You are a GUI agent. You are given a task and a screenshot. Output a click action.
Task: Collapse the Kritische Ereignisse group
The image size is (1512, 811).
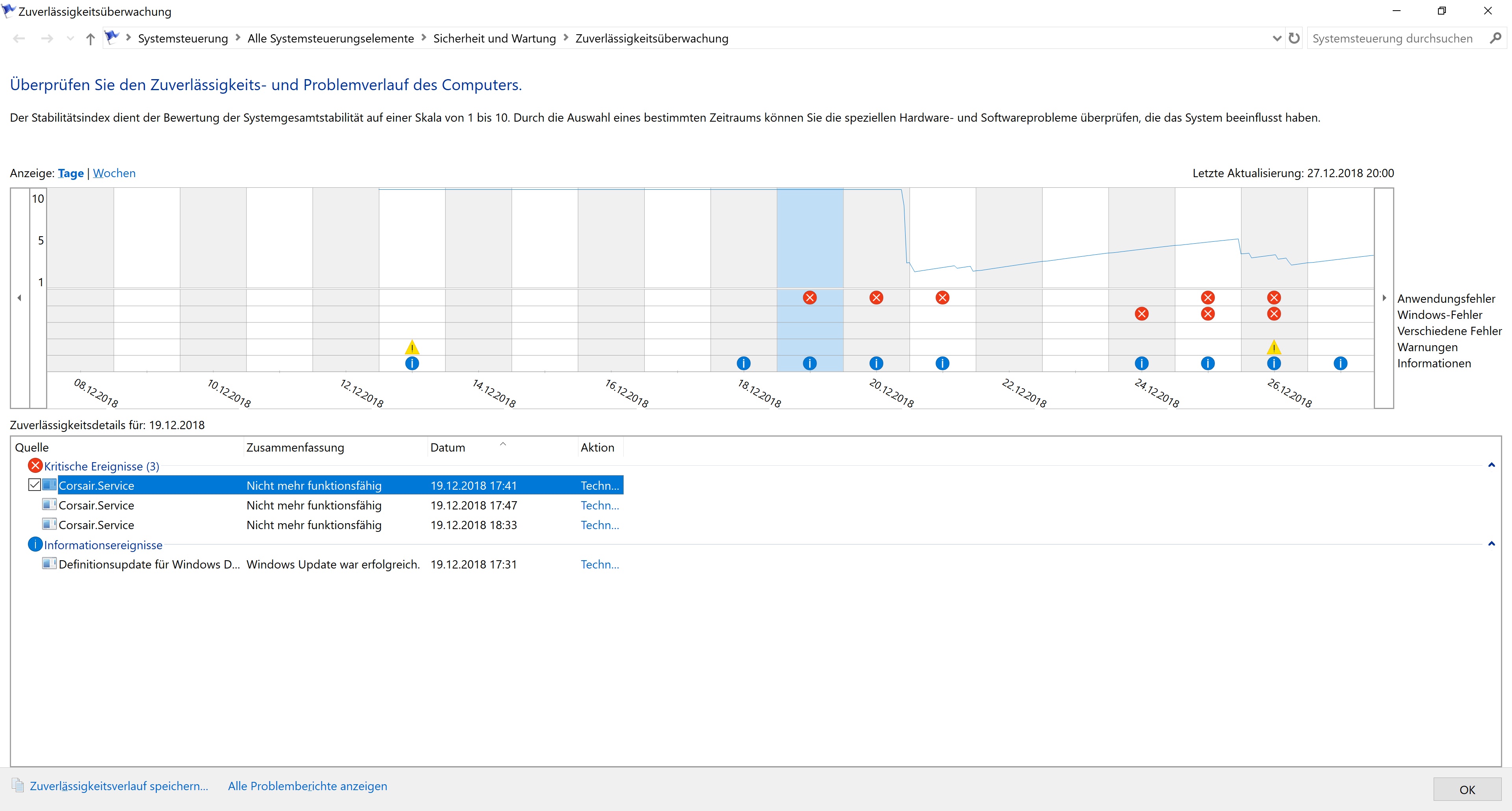click(x=1491, y=465)
